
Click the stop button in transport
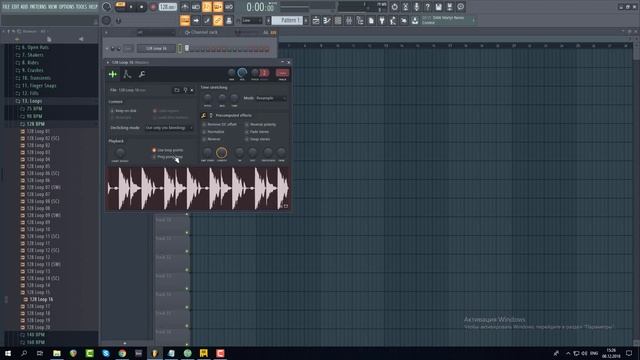tap(141, 7)
